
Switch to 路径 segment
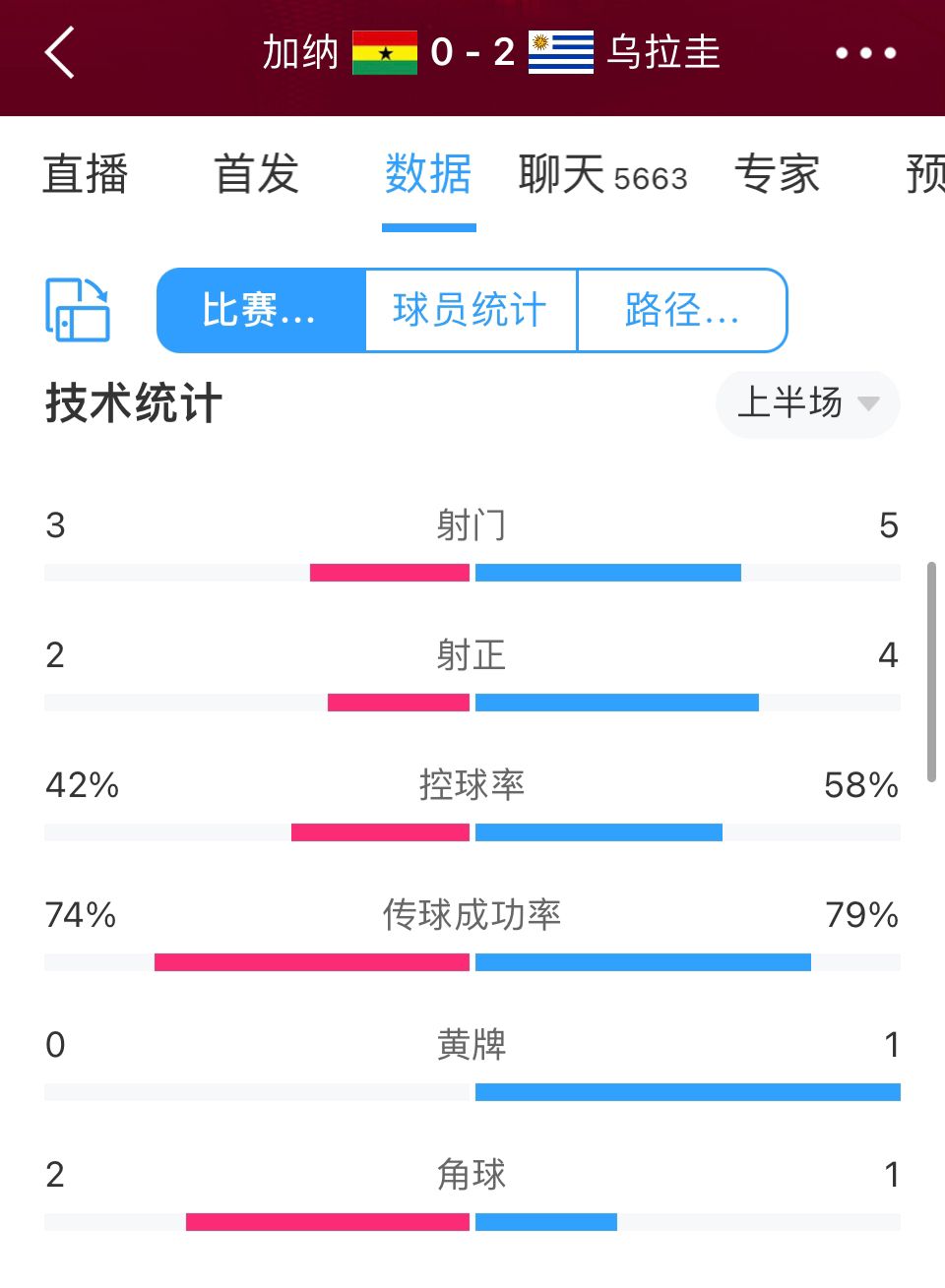[x=682, y=310]
